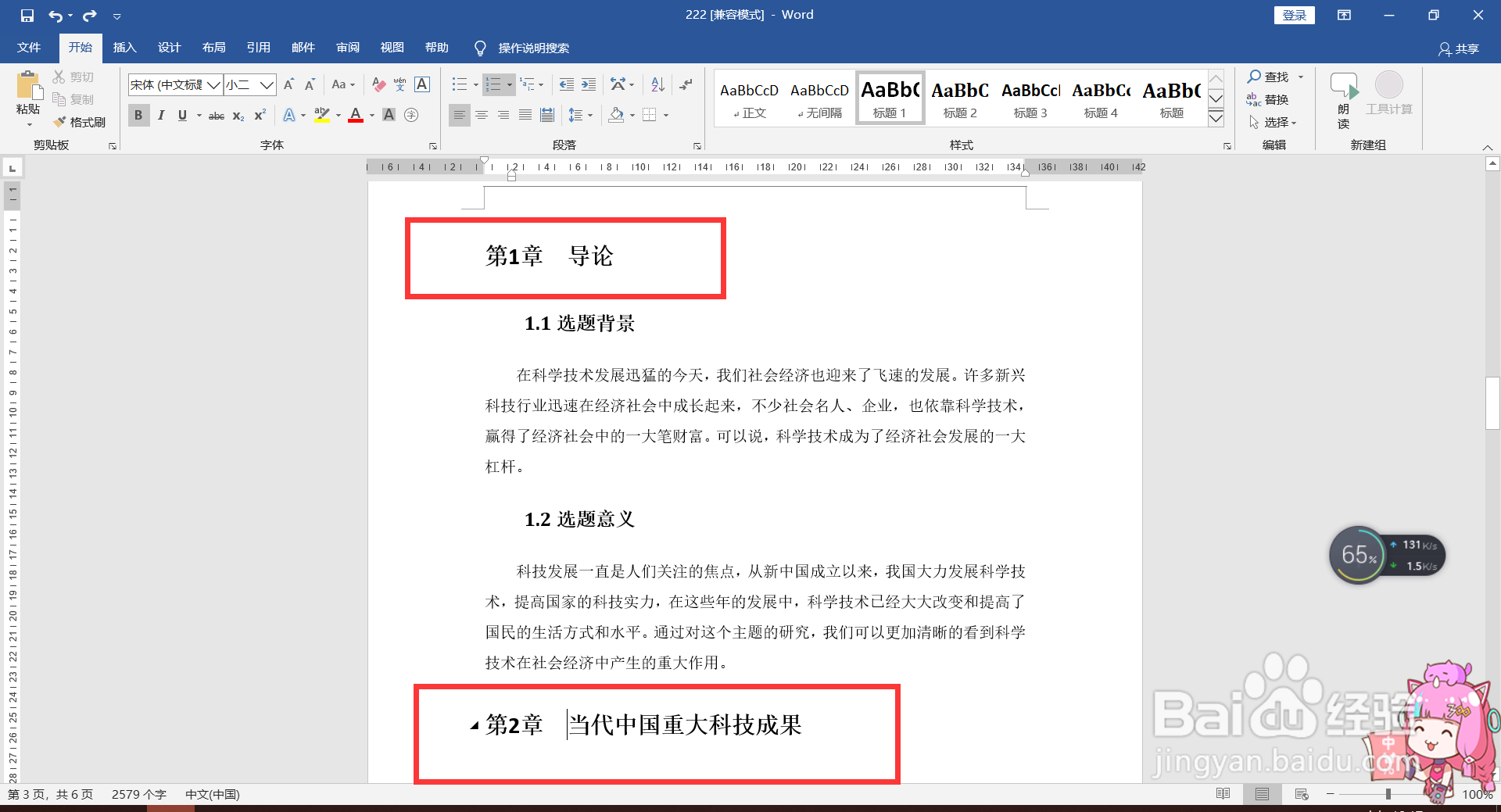The width and height of the screenshot is (1501, 812).
Task: Click the zoom slider handle
Action: coord(1388,794)
